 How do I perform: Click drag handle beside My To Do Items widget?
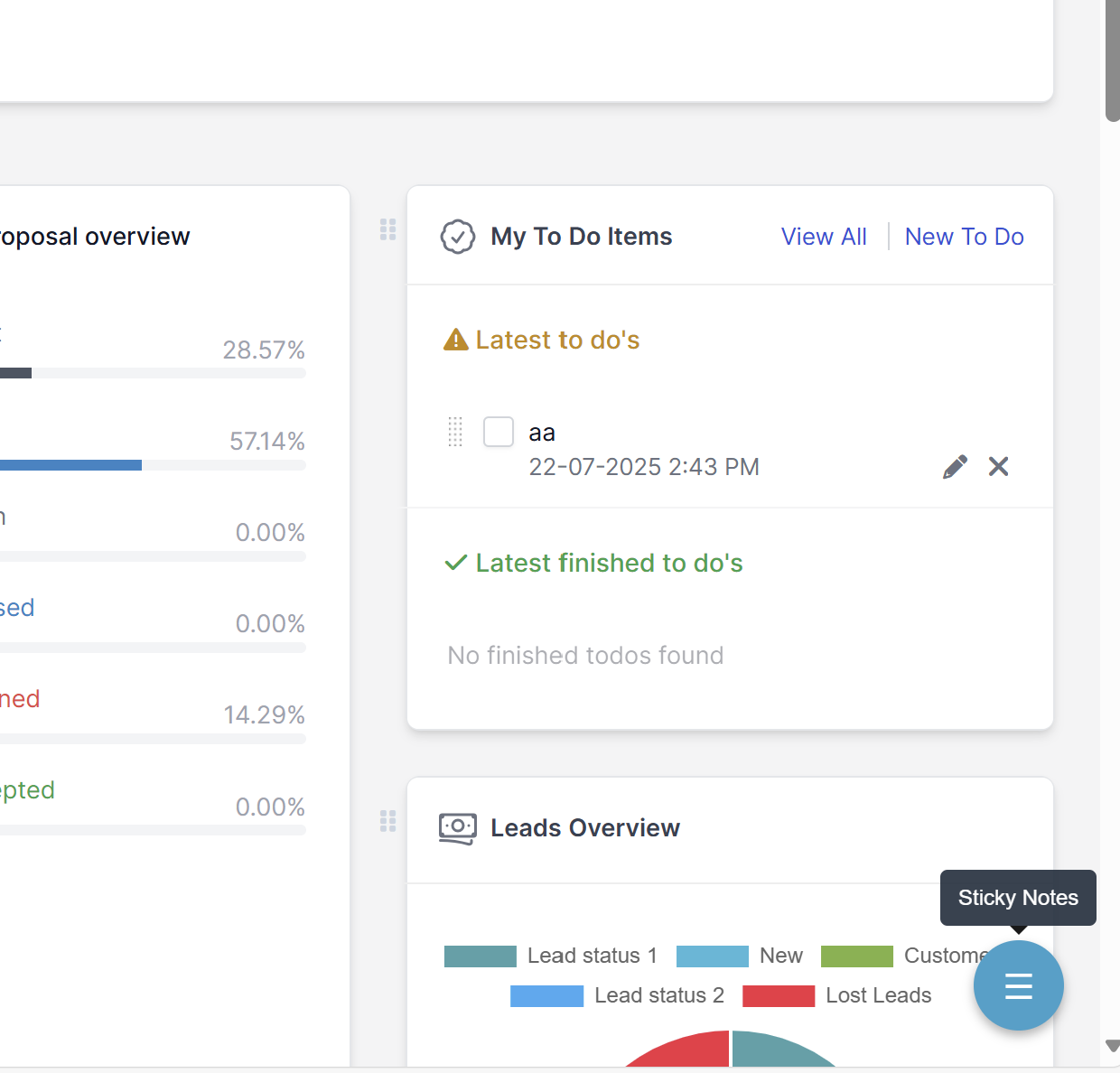click(388, 229)
